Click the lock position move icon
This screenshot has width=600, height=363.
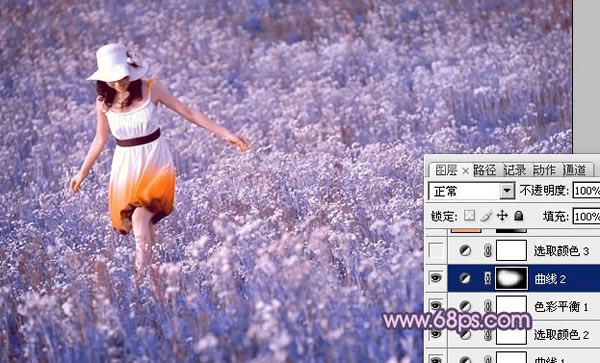click(502, 216)
